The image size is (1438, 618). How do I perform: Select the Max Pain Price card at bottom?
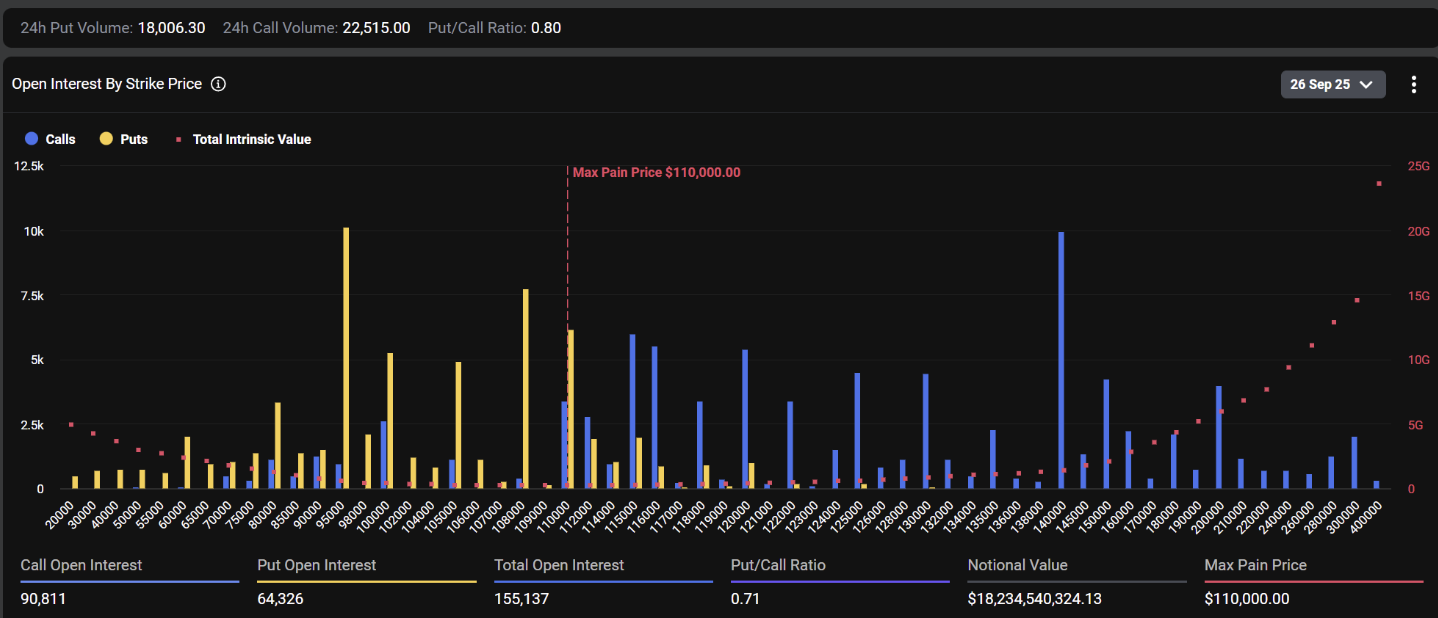click(1313, 582)
